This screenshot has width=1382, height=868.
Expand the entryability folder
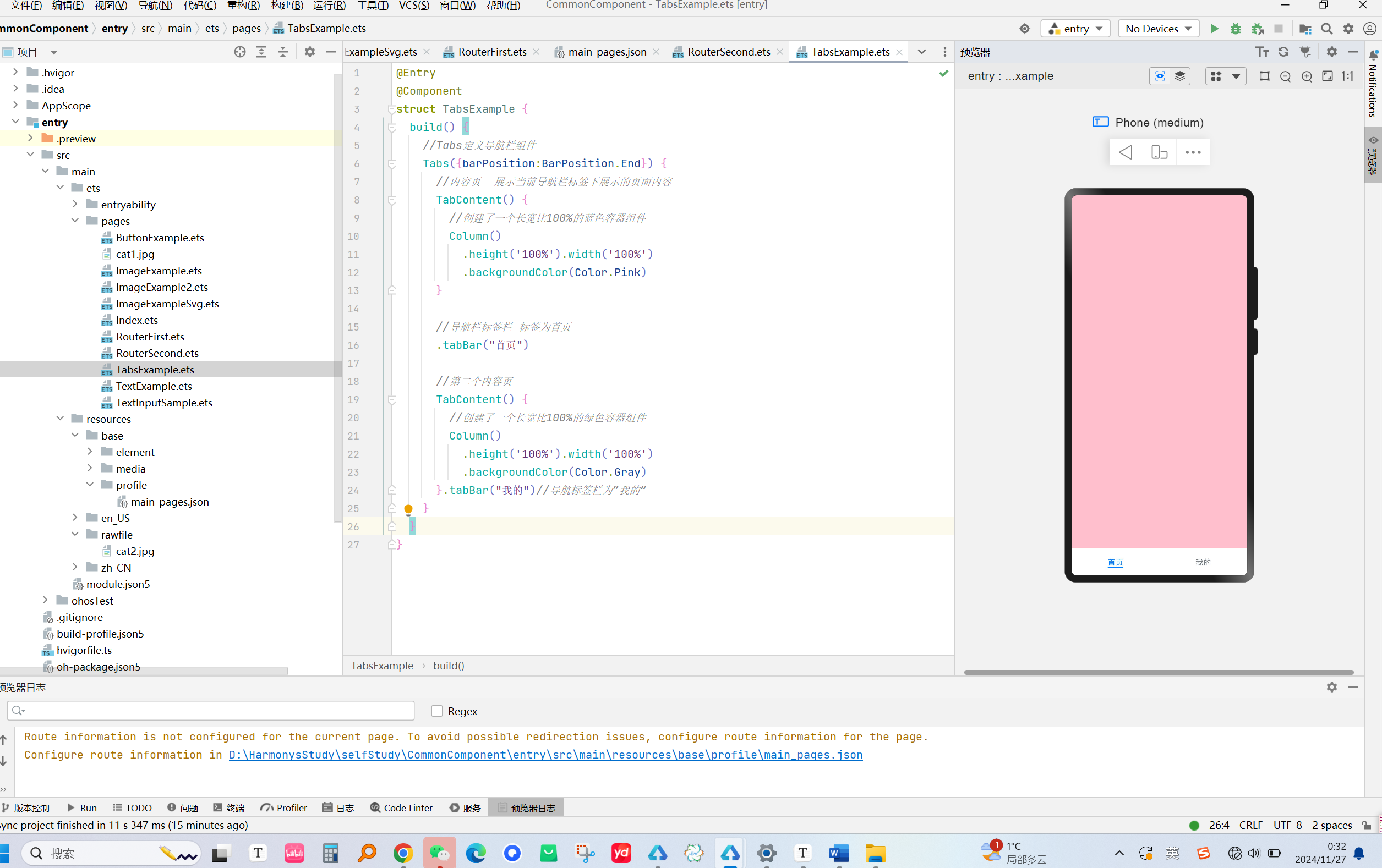tap(75, 204)
